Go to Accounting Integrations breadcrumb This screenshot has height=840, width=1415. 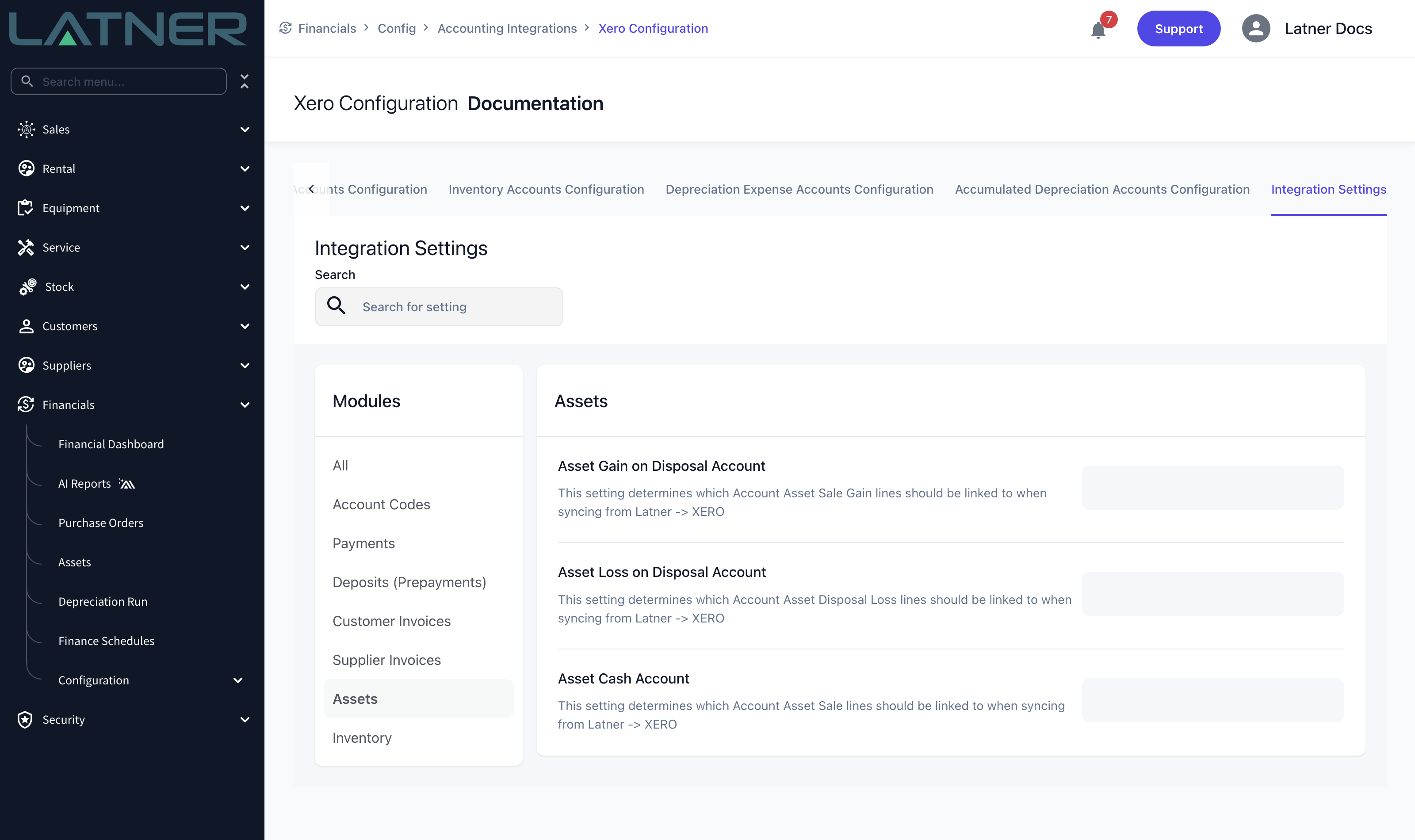507,28
